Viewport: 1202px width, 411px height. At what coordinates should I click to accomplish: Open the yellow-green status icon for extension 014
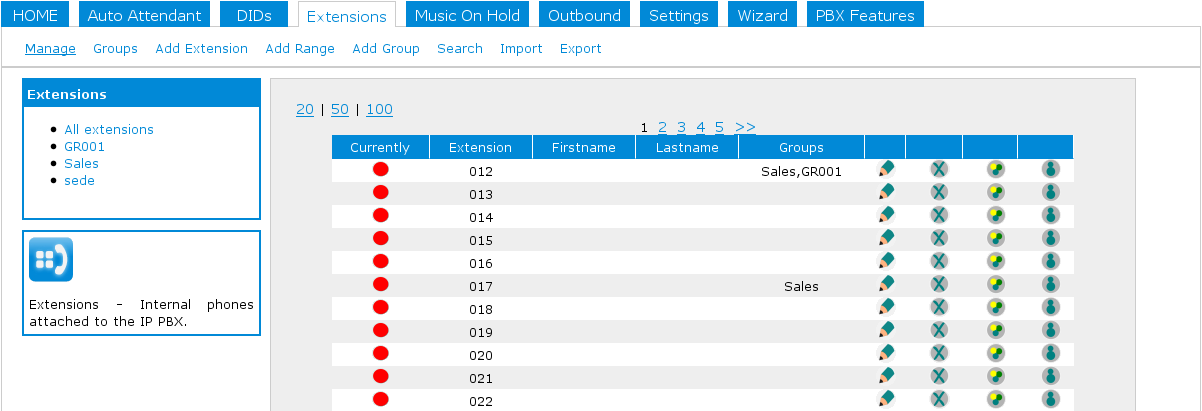[x=995, y=215]
